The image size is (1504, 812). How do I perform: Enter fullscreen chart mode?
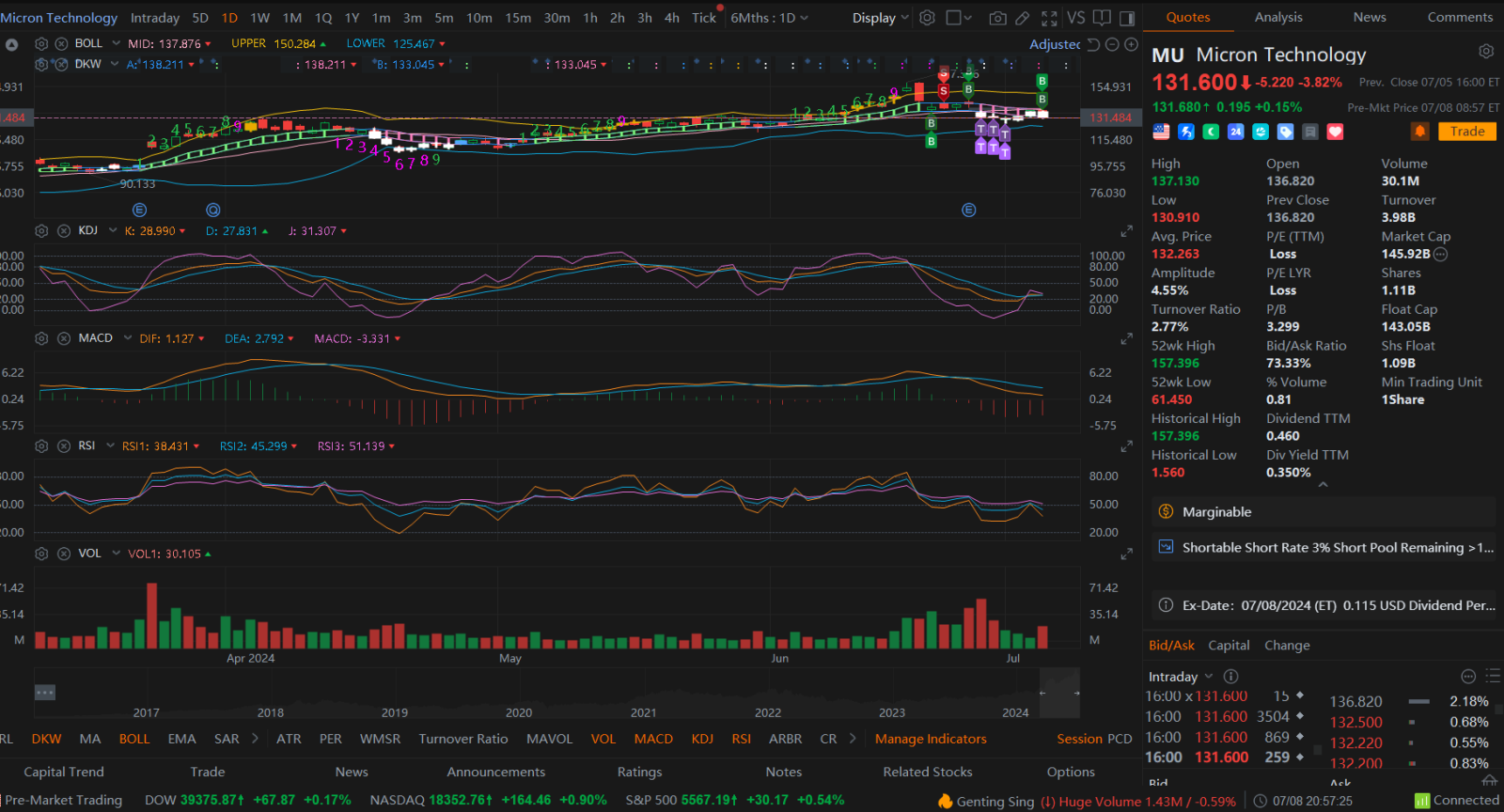(x=1049, y=18)
